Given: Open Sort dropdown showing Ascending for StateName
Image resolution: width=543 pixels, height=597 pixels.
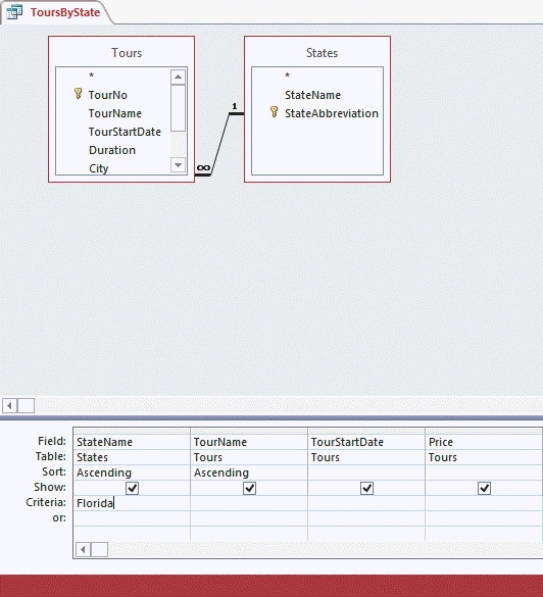Looking at the screenshot, I should coord(132,472).
